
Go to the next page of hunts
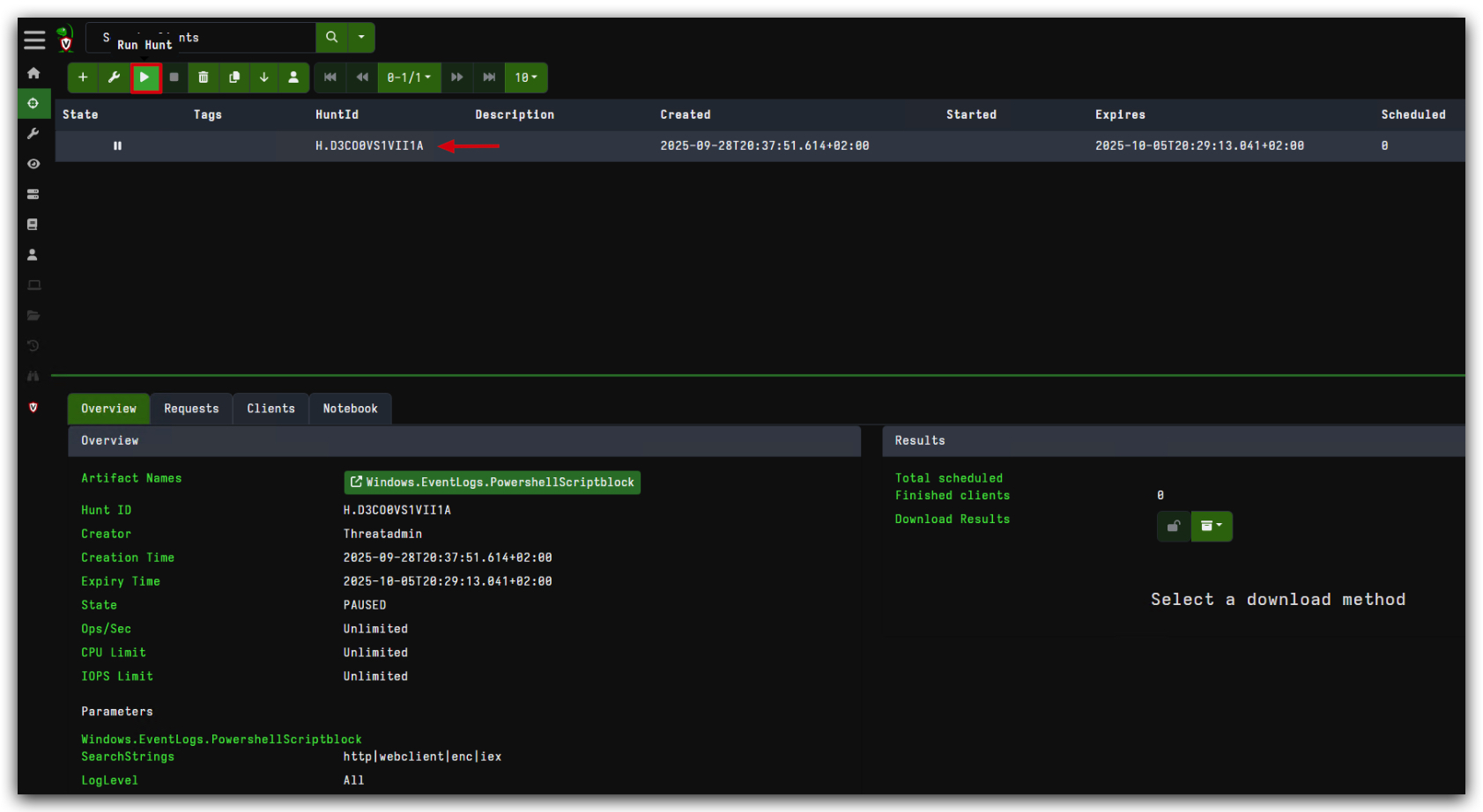click(457, 78)
